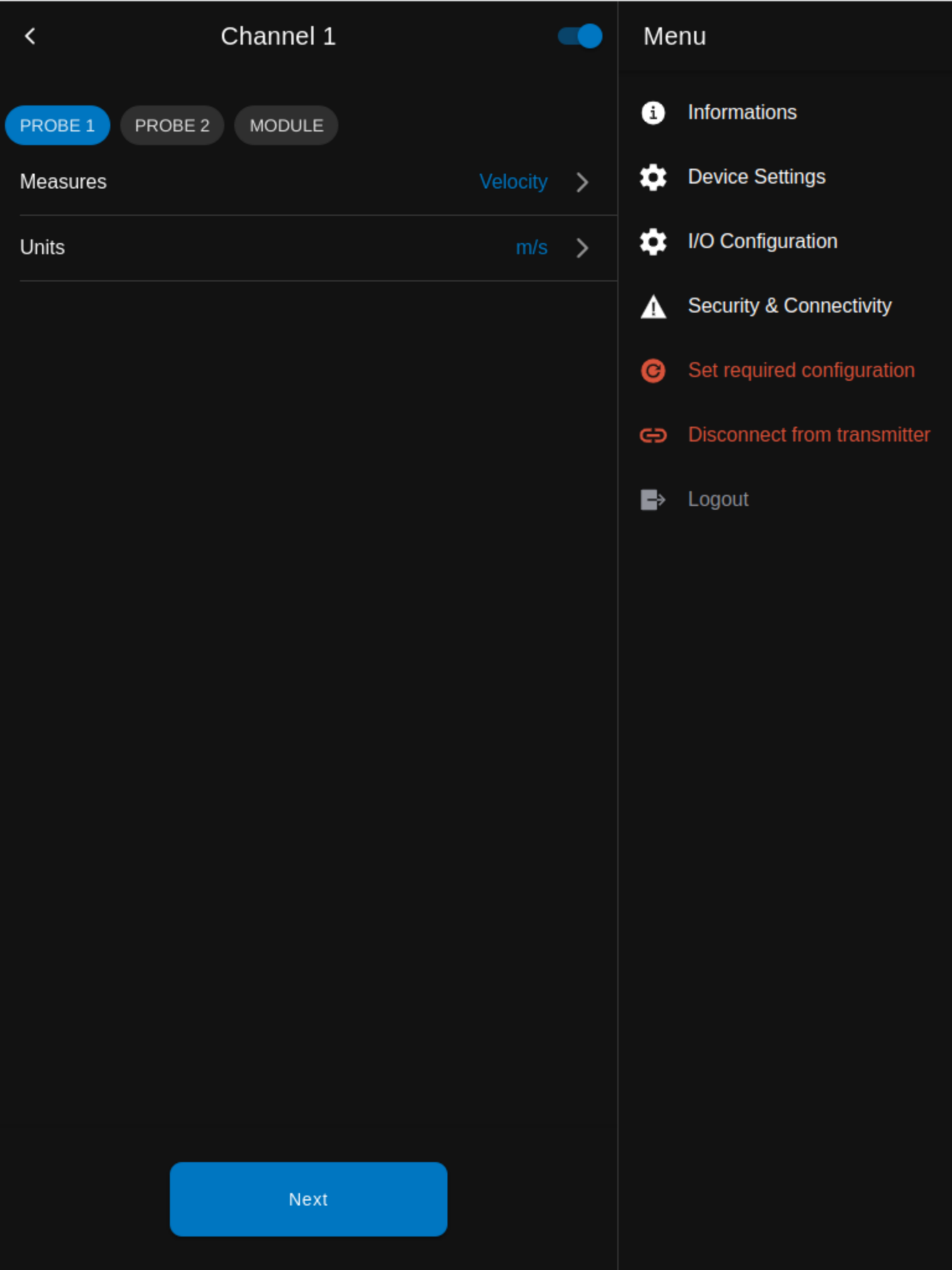This screenshot has width=952, height=1270.
Task: Click the Next button
Action: 308,1199
